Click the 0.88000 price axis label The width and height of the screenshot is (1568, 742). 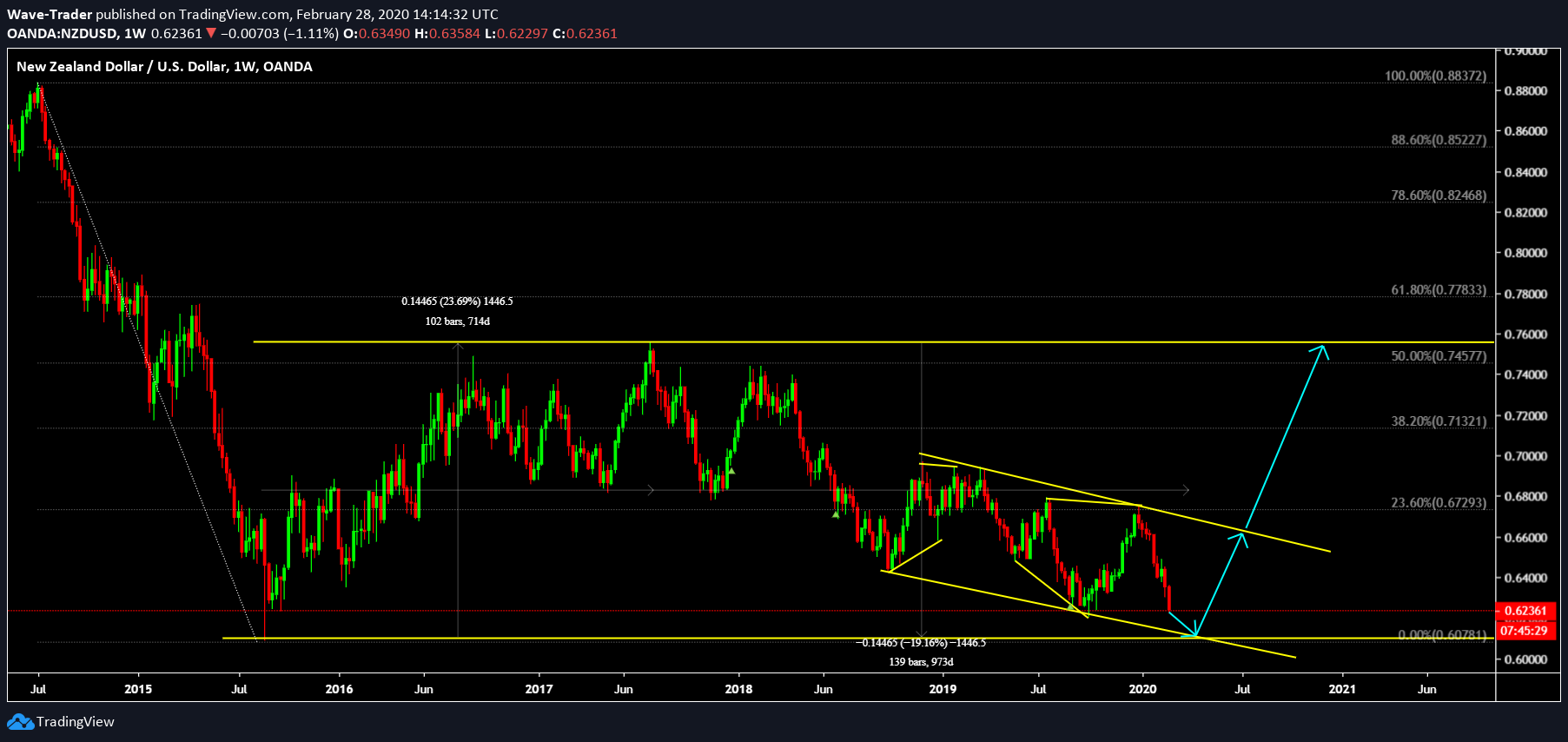pyautogui.click(x=1525, y=91)
